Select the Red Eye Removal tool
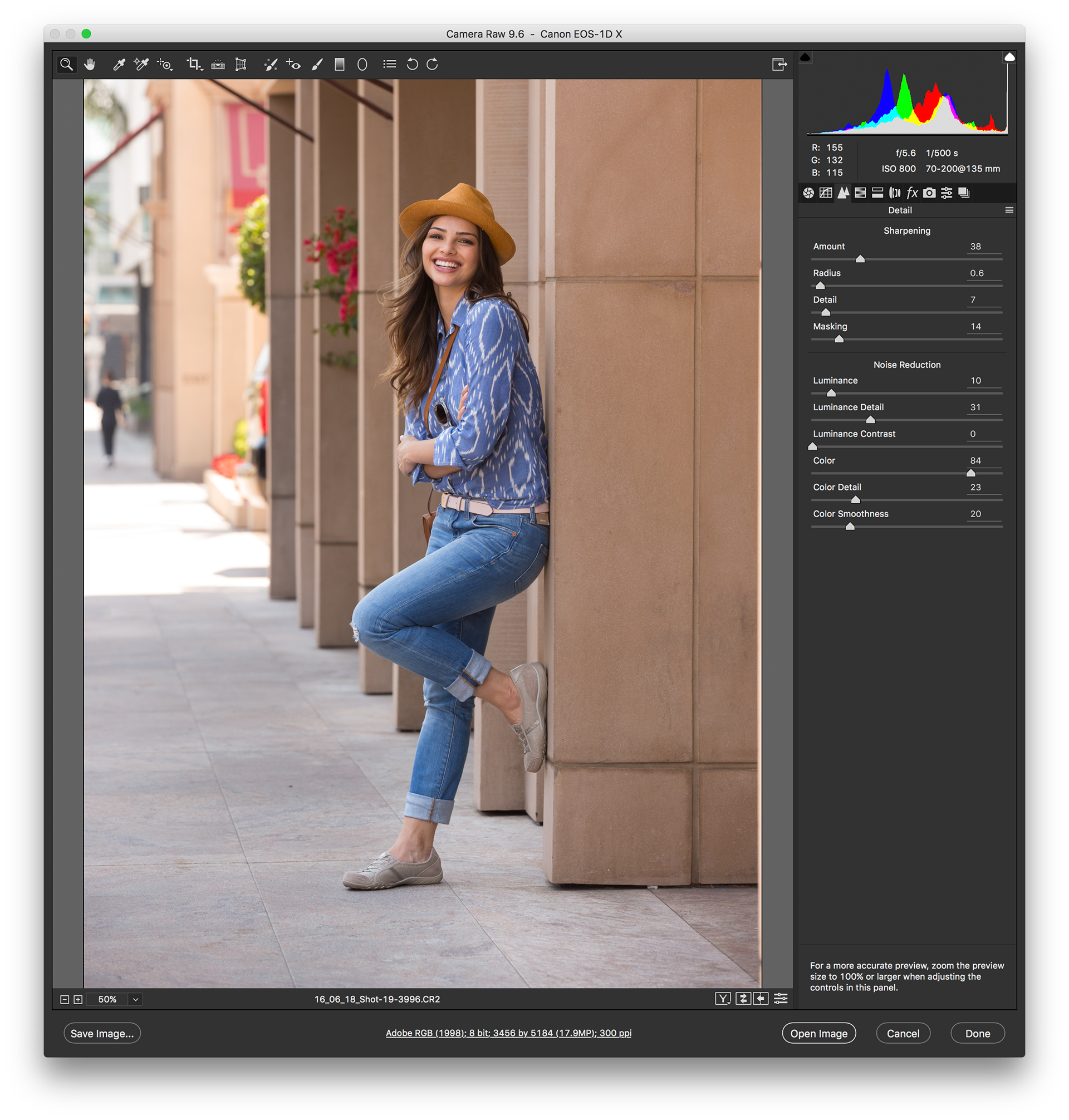 pyautogui.click(x=293, y=65)
